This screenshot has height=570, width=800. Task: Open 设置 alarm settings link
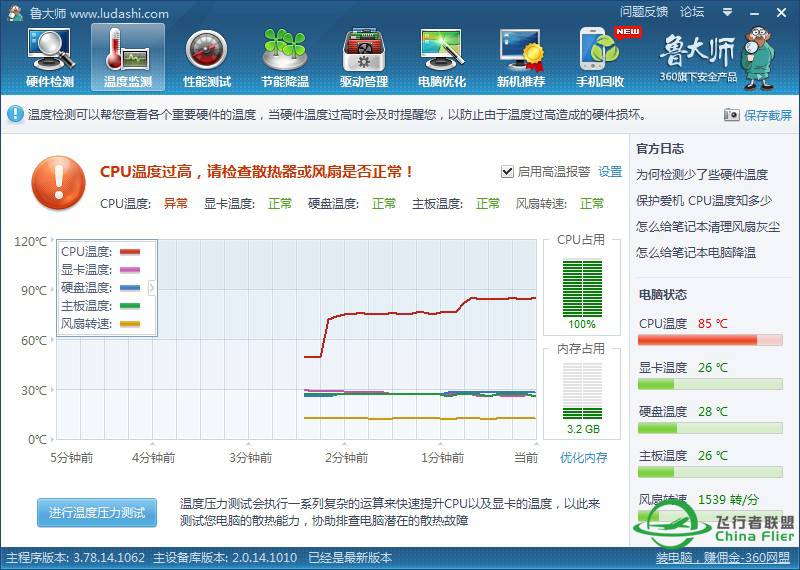point(610,171)
